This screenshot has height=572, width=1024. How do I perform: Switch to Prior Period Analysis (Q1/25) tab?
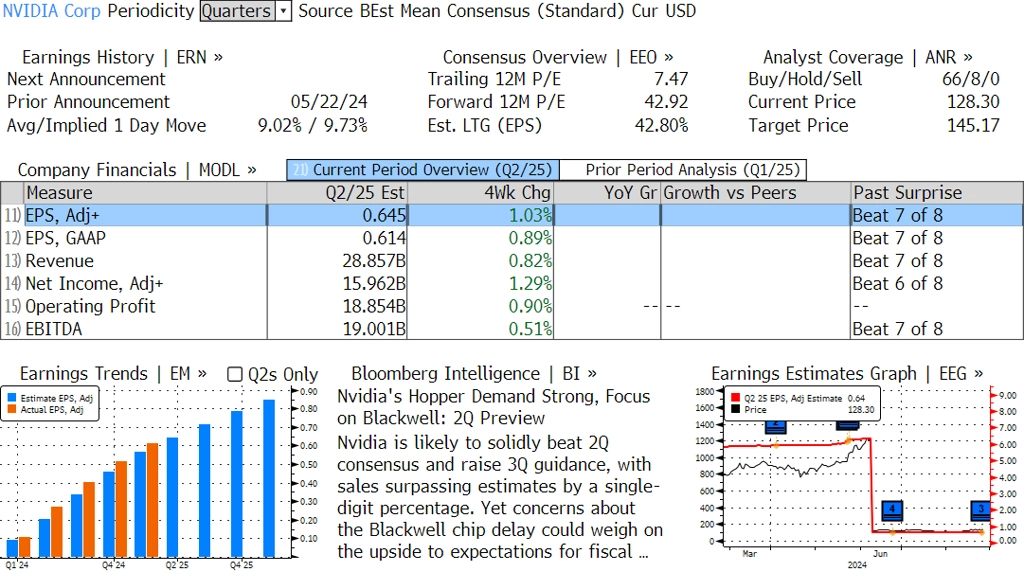tap(683, 170)
